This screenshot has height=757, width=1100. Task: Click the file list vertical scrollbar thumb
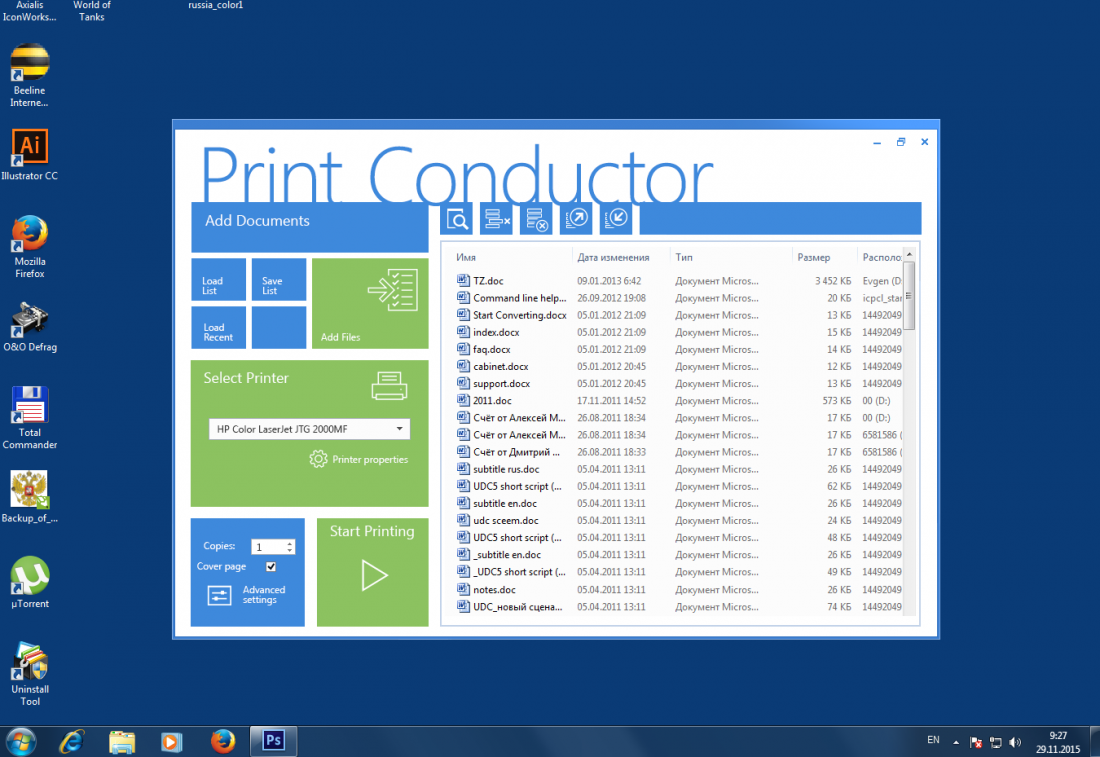[x=909, y=295]
